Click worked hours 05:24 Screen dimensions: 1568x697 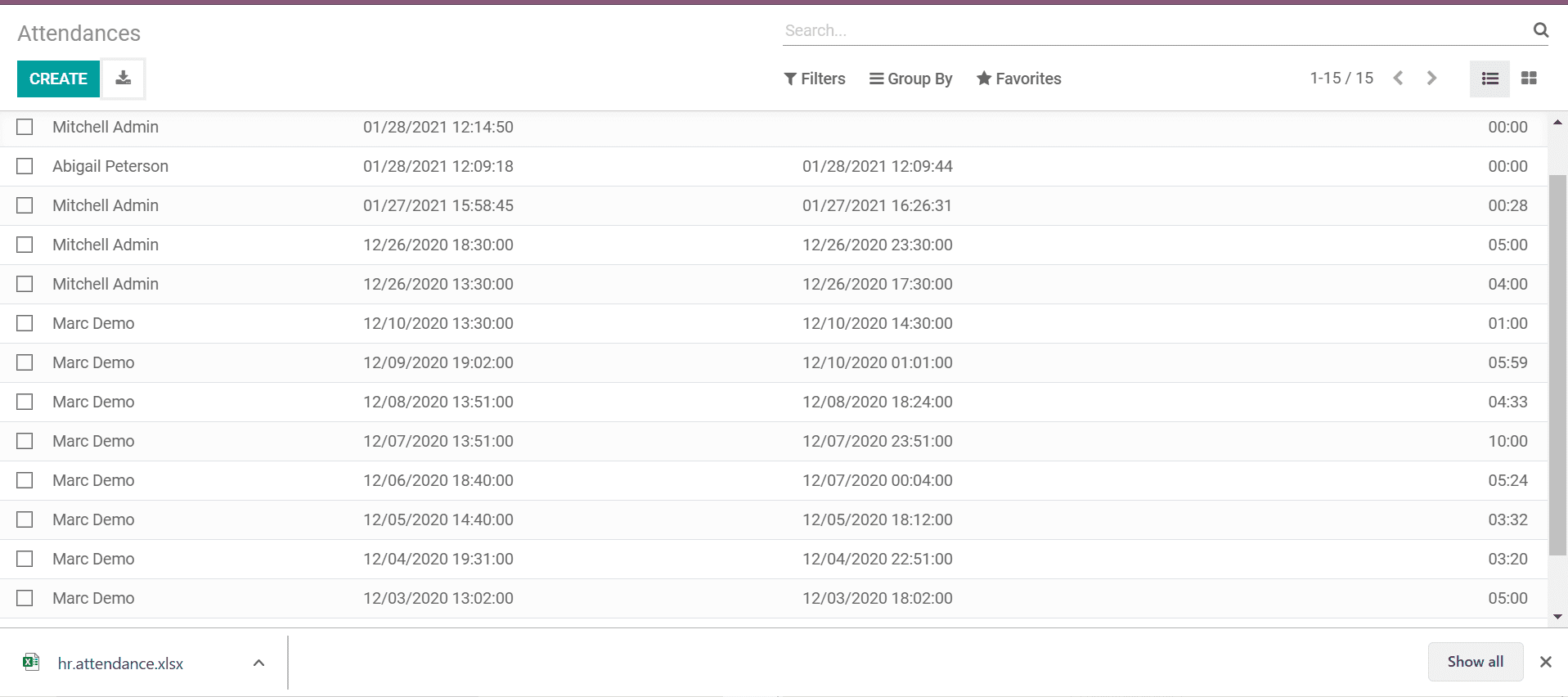(x=1507, y=480)
